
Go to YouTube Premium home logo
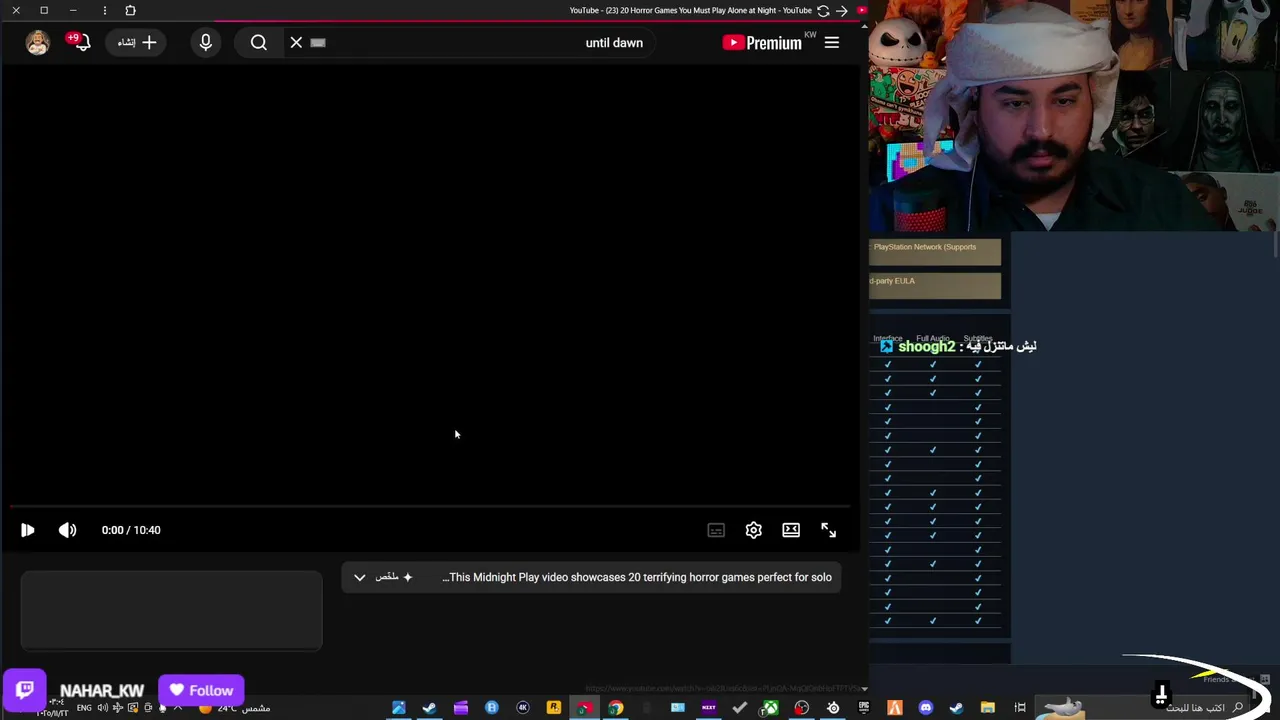pyautogui.click(x=762, y=42)
